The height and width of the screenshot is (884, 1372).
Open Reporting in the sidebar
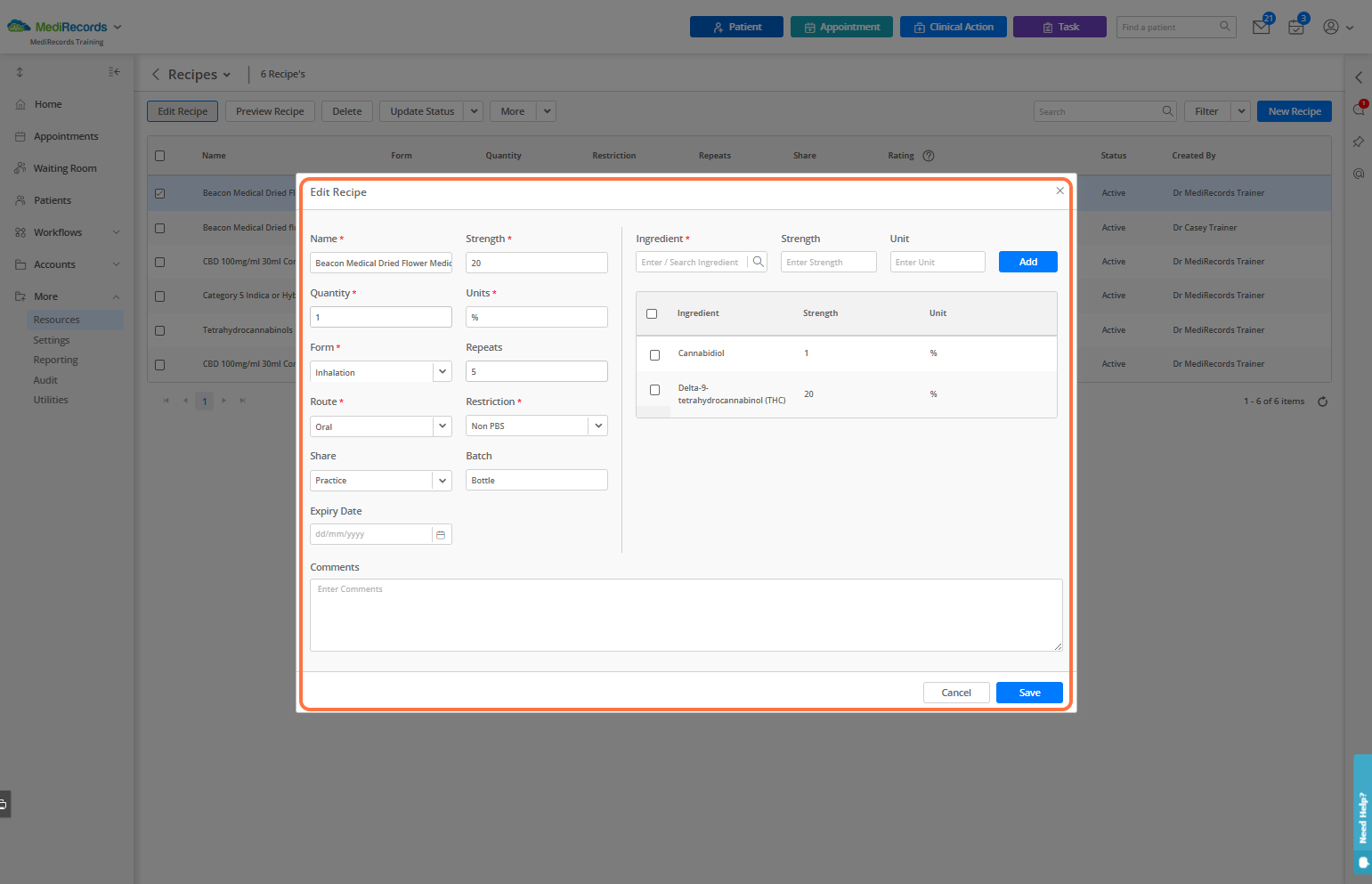[x=56, y=360]
